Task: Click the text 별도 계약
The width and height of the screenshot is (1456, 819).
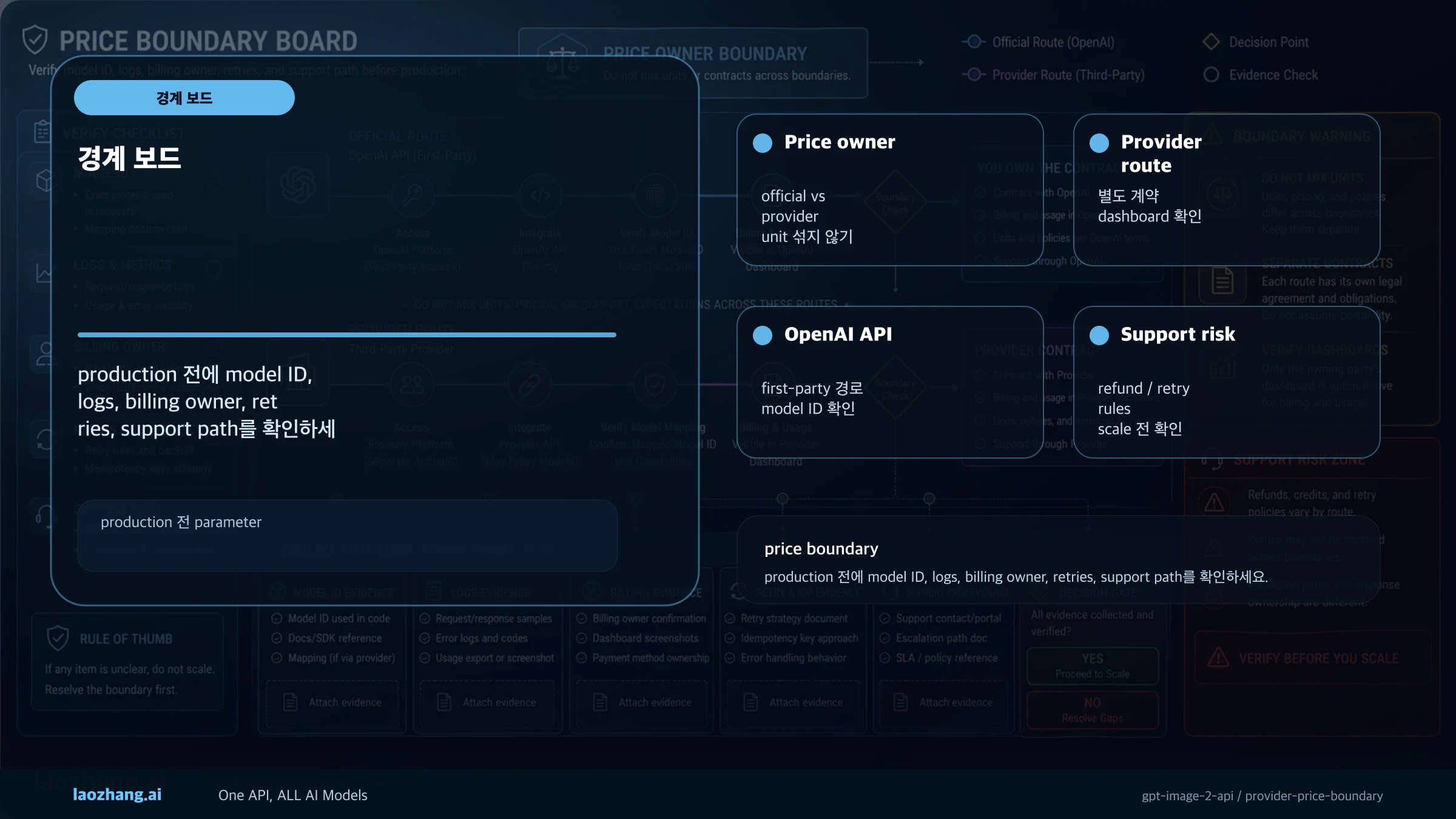Action: [1128, 196]
